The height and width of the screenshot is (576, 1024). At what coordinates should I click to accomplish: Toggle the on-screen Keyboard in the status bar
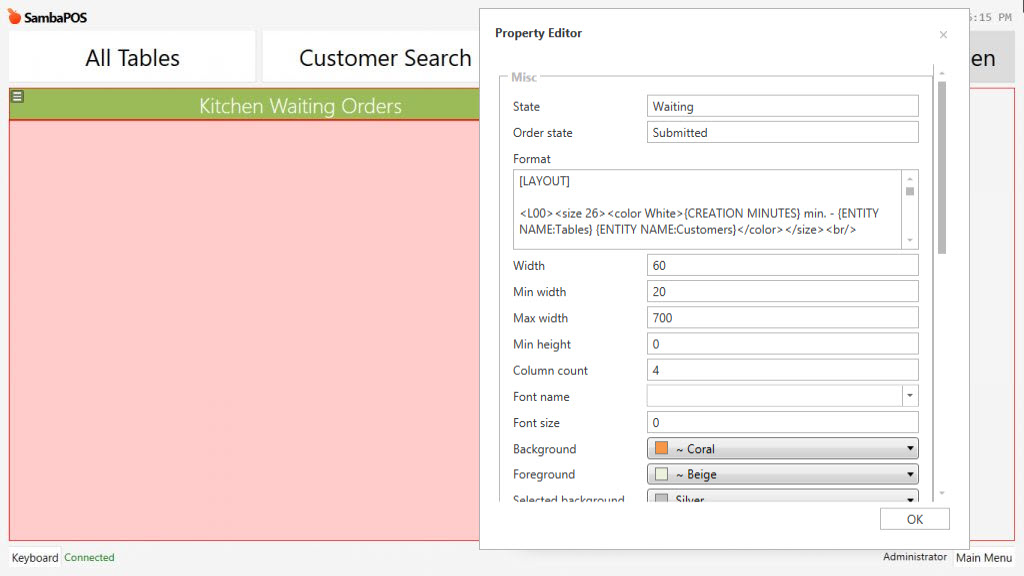[x=34, y=557]
